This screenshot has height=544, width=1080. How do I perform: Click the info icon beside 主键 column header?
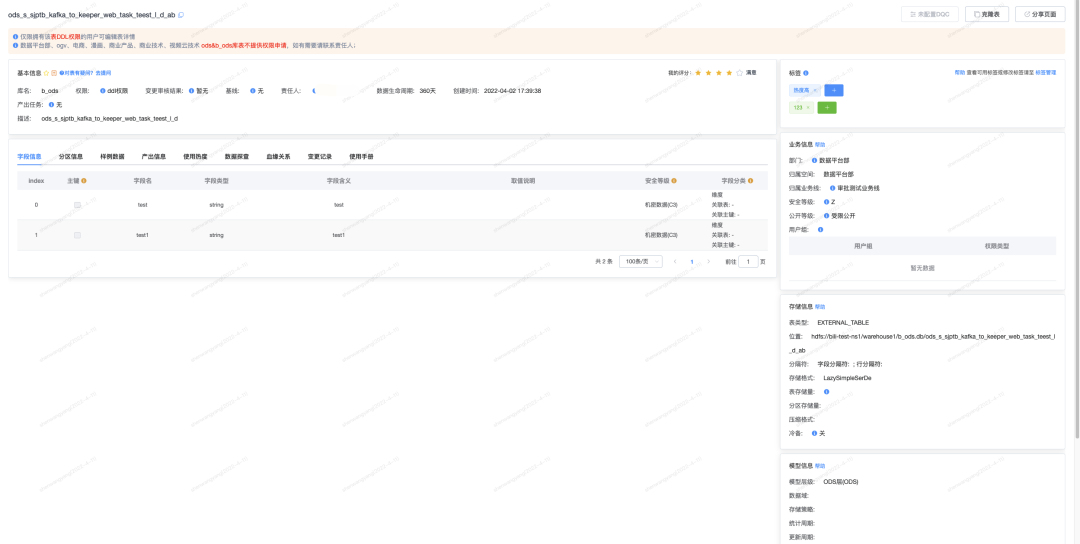pos(83,180)
